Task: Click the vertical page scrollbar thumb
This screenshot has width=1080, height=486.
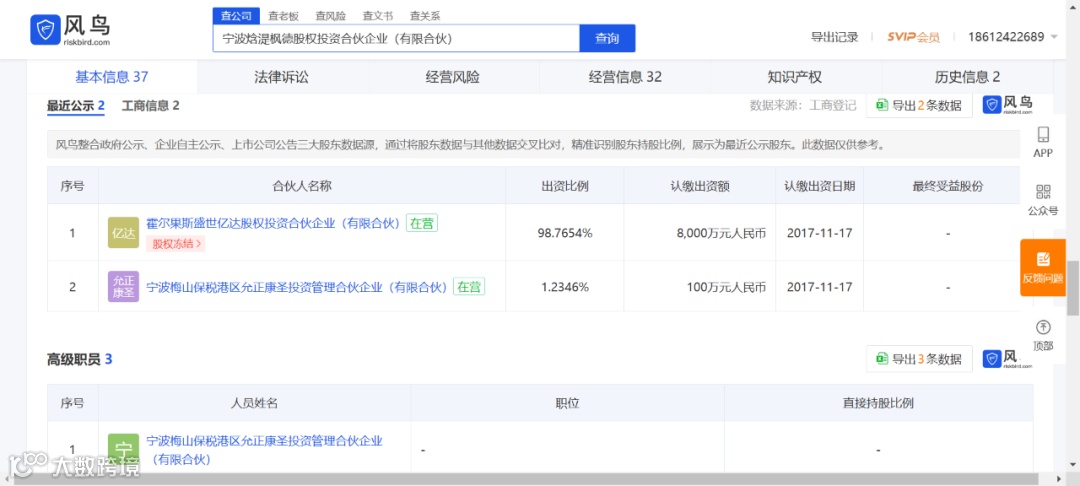Action: tap(1073, 288)
